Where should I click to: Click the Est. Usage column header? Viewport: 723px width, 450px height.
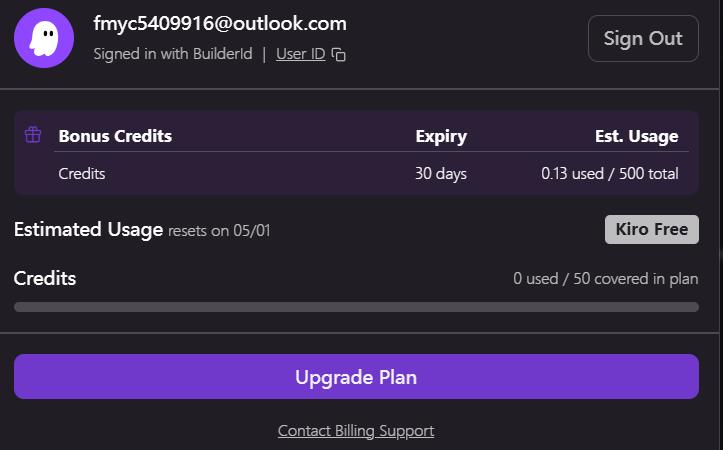[632, 137]
